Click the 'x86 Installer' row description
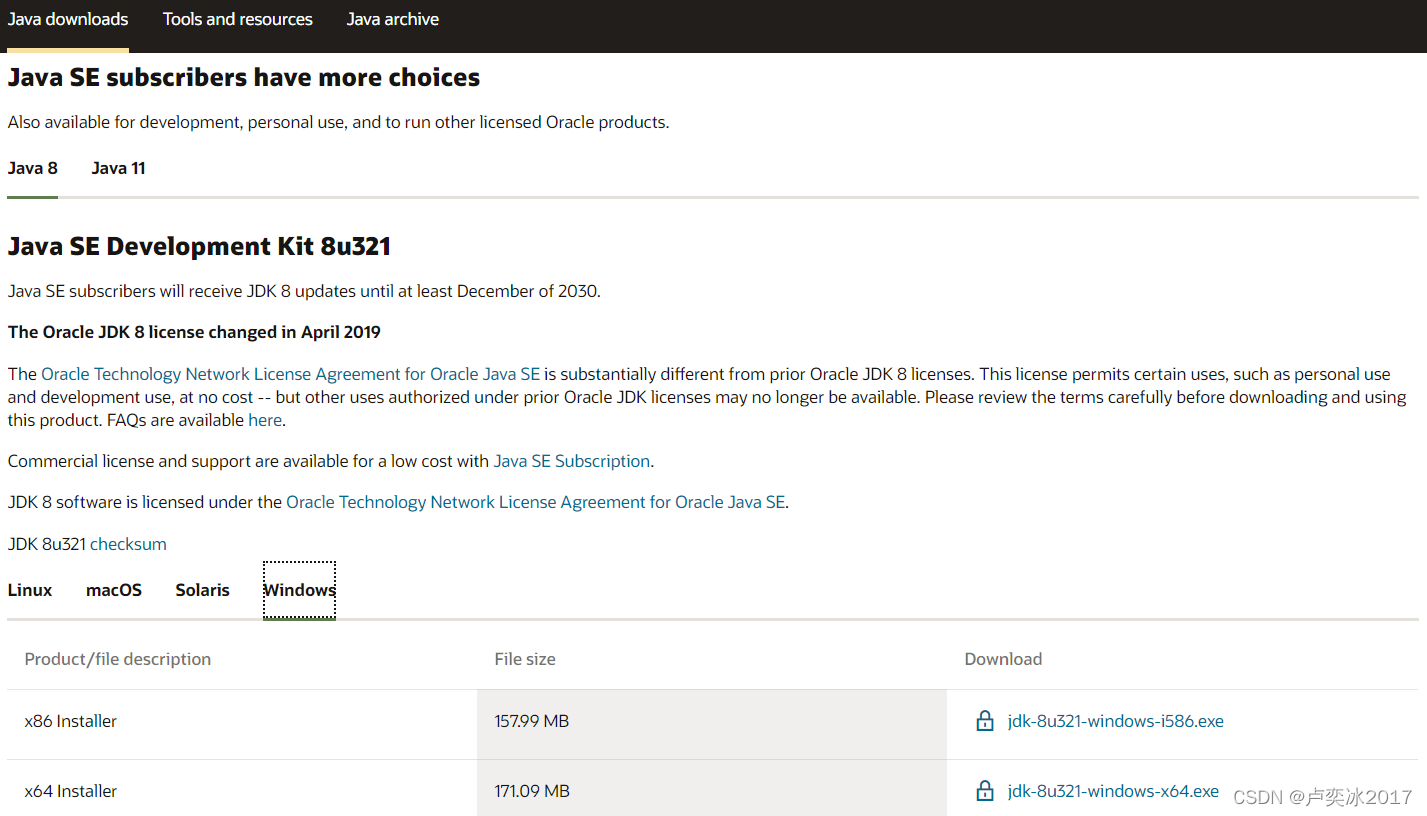1427x816 pixels. pos(71,721)
